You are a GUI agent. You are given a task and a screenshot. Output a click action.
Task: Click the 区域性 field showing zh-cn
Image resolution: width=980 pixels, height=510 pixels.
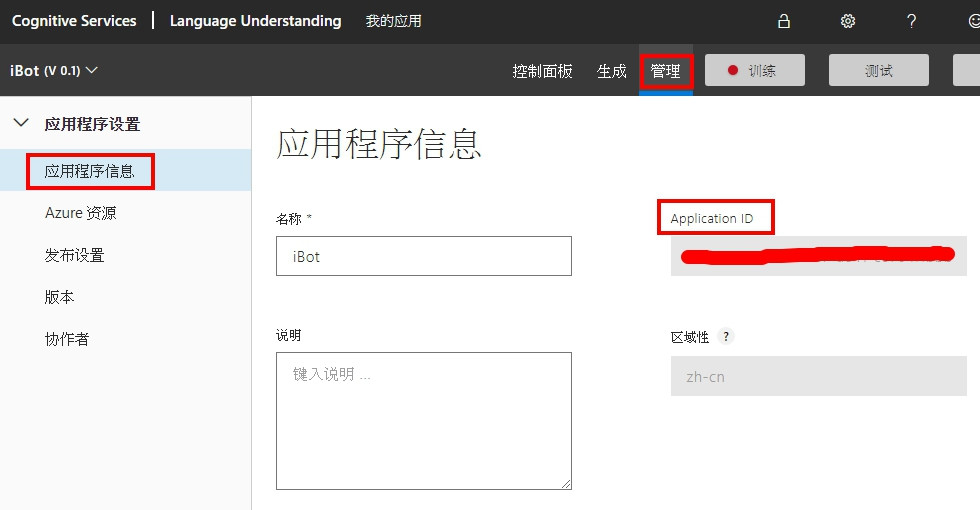[819, 376]
